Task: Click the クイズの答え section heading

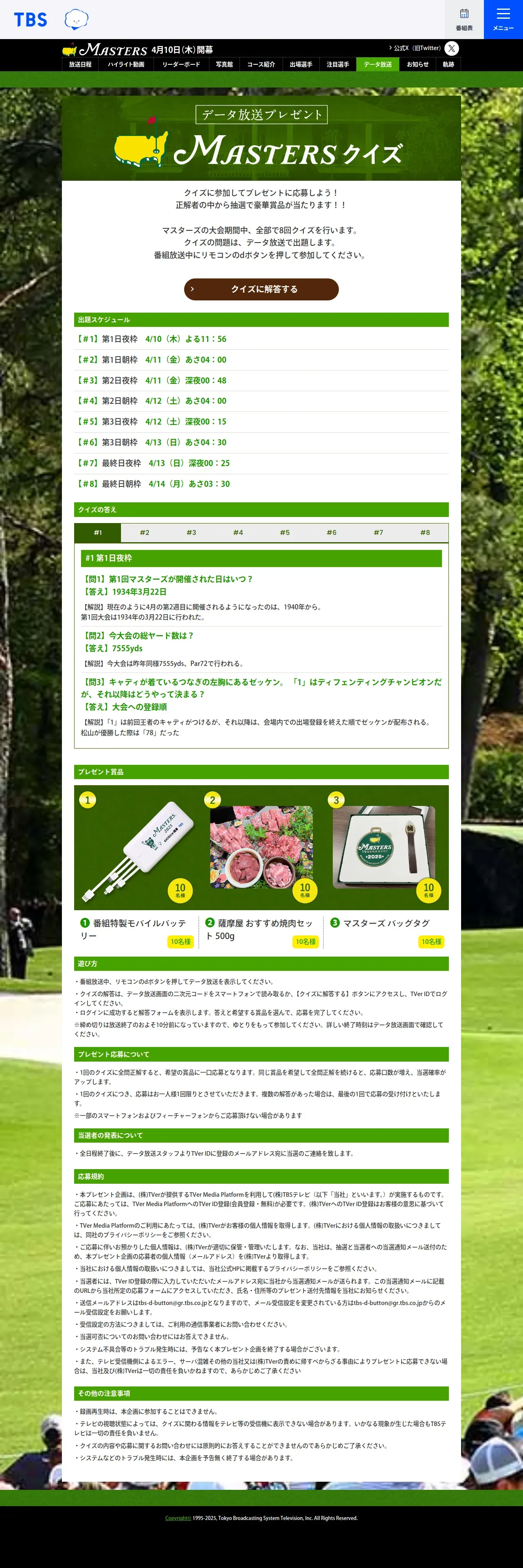Action: 261,510
